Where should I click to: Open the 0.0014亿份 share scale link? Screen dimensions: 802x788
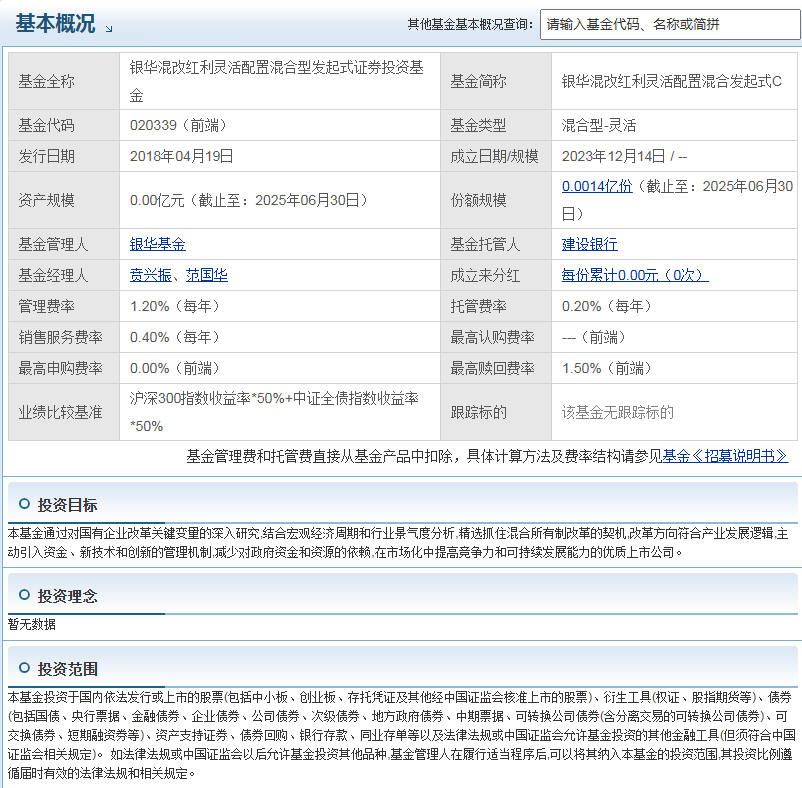pos(597,186)
